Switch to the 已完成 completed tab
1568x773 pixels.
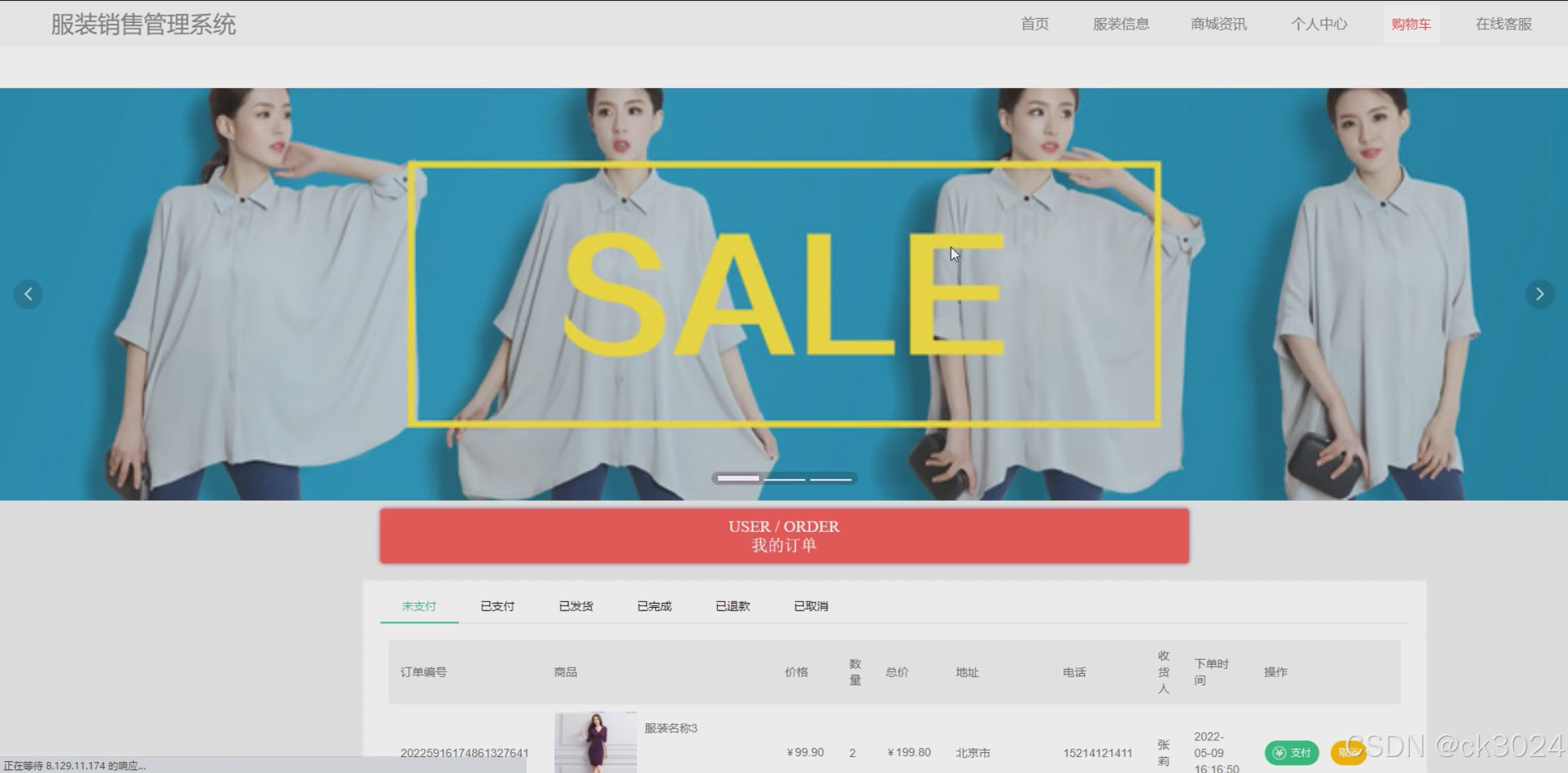click(x=654, y=606)
